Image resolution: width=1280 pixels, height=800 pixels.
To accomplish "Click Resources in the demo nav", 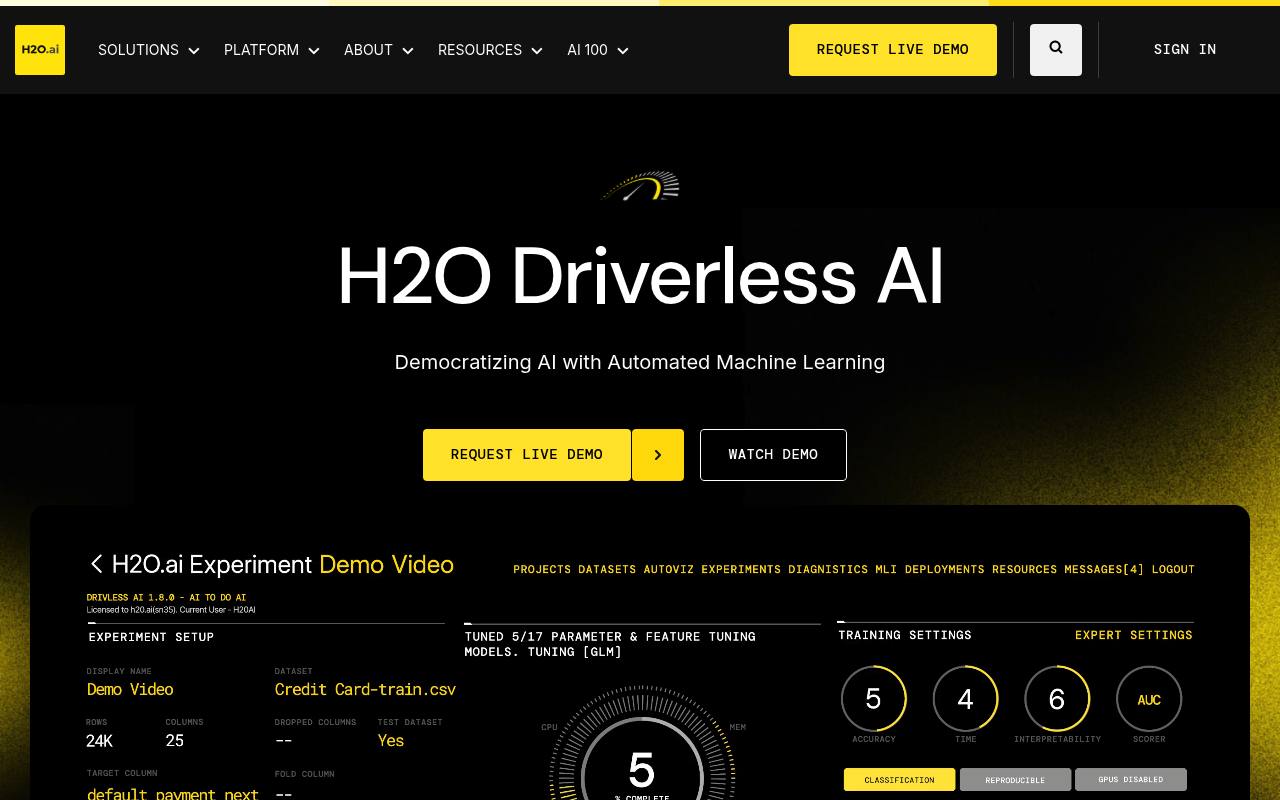I will (x=1025, y=569).
